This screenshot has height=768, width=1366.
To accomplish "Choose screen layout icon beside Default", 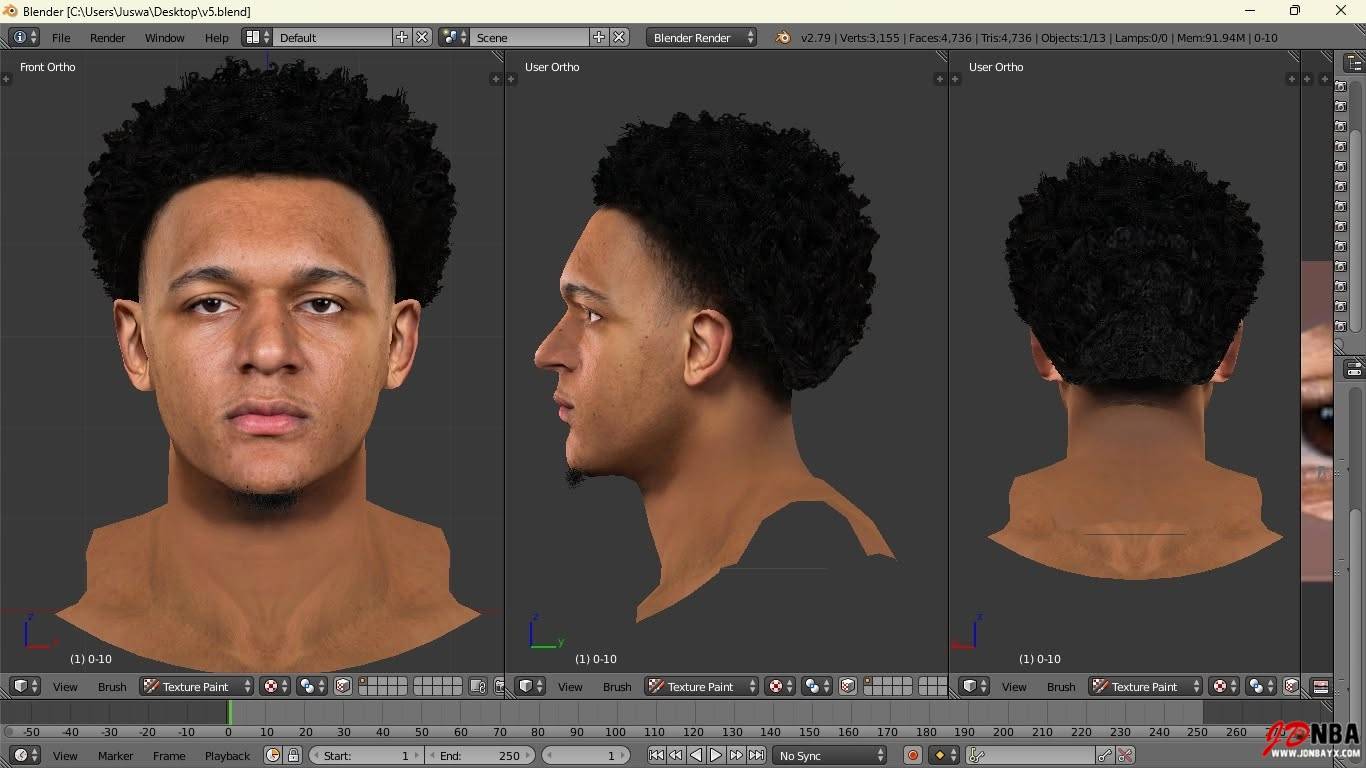I will (258, 37).
